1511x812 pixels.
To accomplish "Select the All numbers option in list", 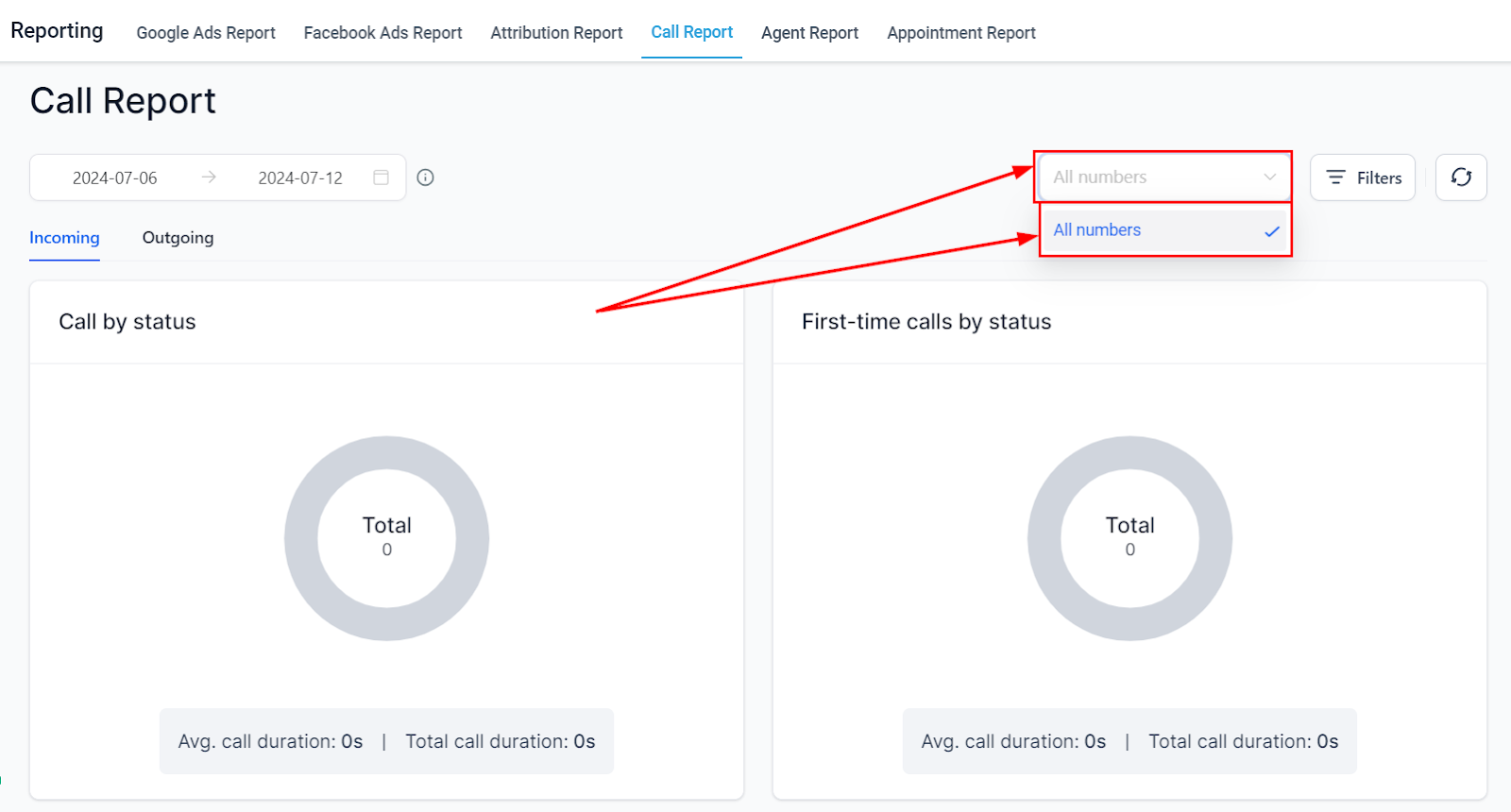I will [x=1165, y=230].
